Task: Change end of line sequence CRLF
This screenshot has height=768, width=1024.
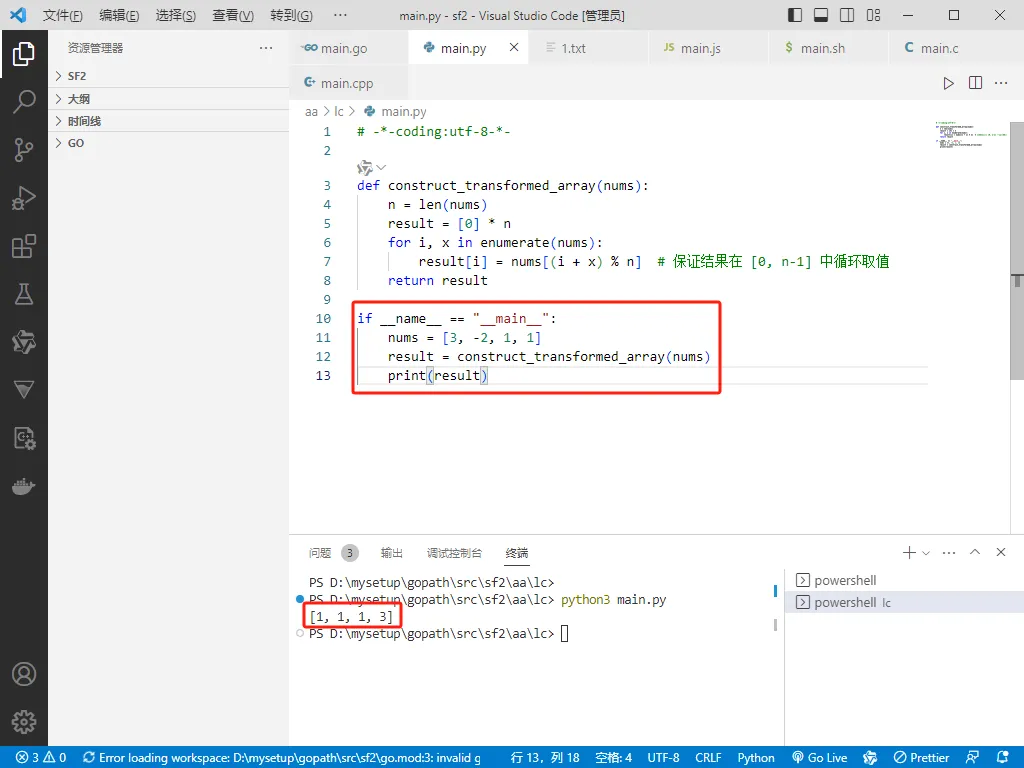Action: 708,758
